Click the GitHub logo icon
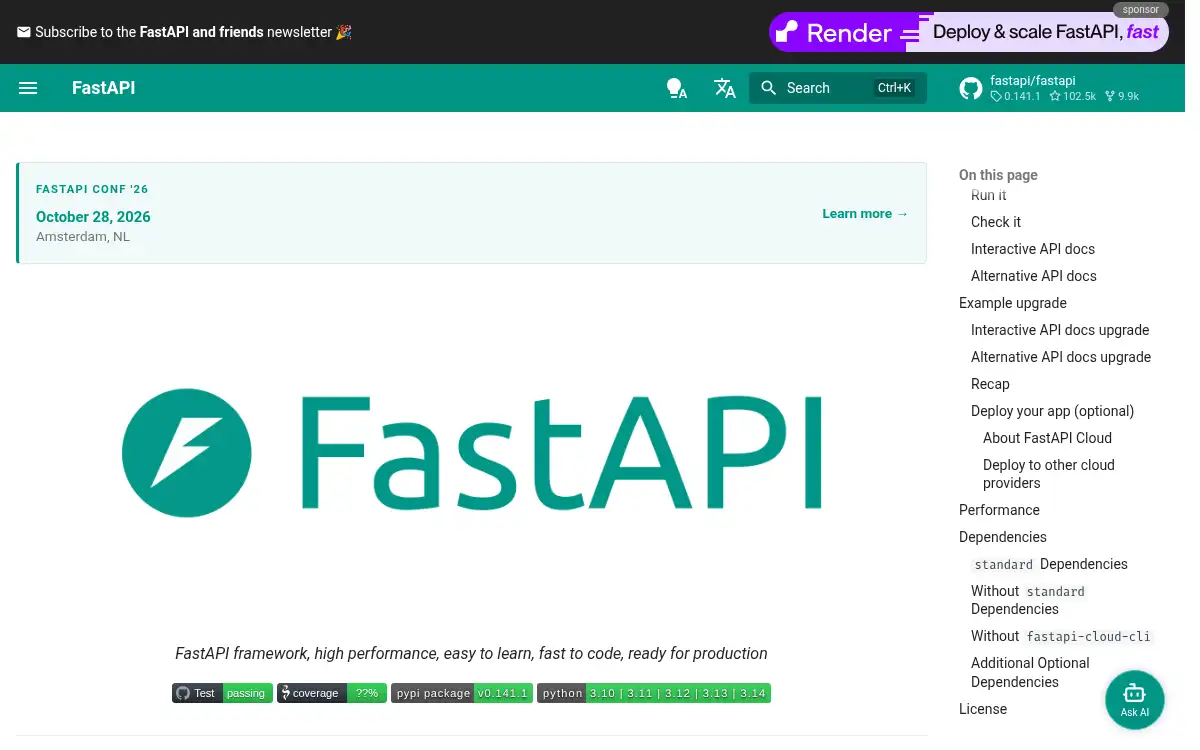Image resolution: width=1200 pixels, height=750 pixels. 970,88
